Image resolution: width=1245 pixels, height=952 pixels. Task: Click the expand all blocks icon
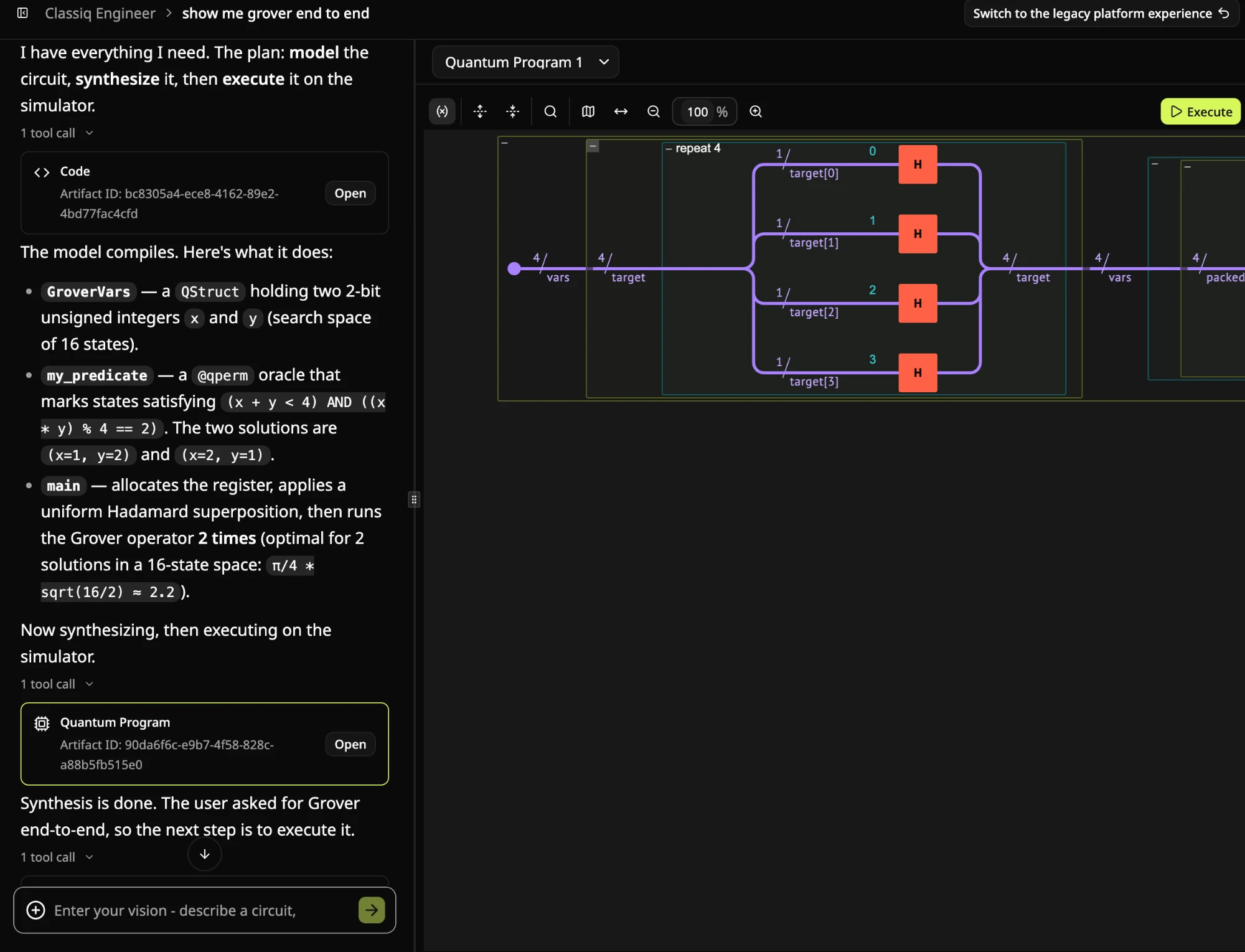479,111
